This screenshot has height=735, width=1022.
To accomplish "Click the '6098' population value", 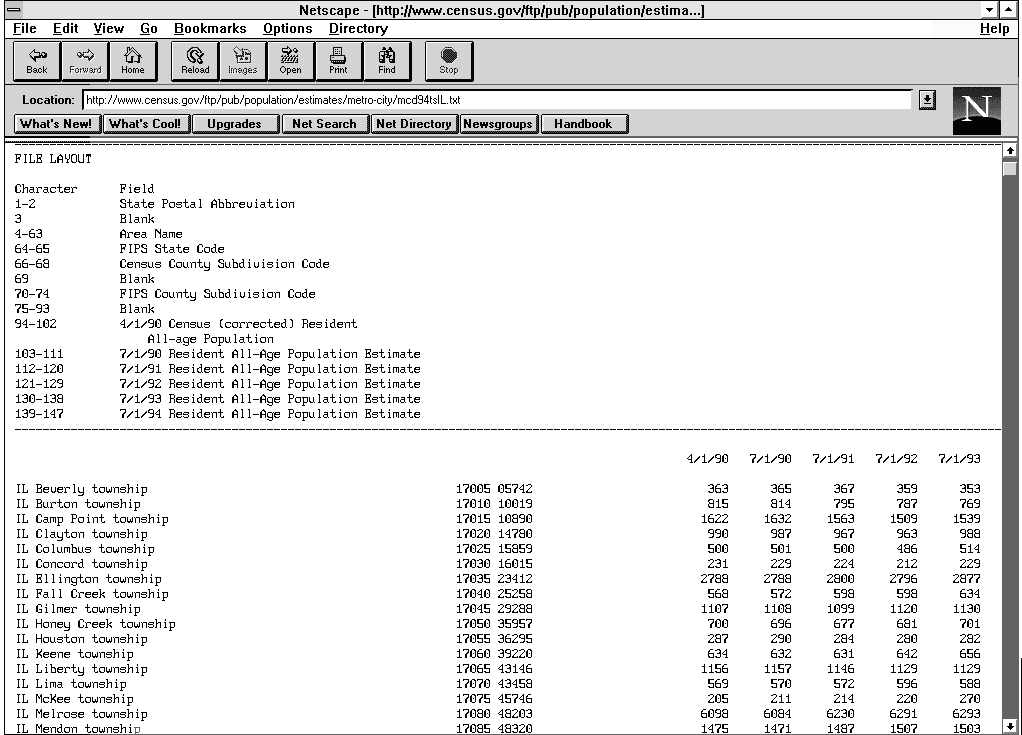I will (x=714, y=713).
